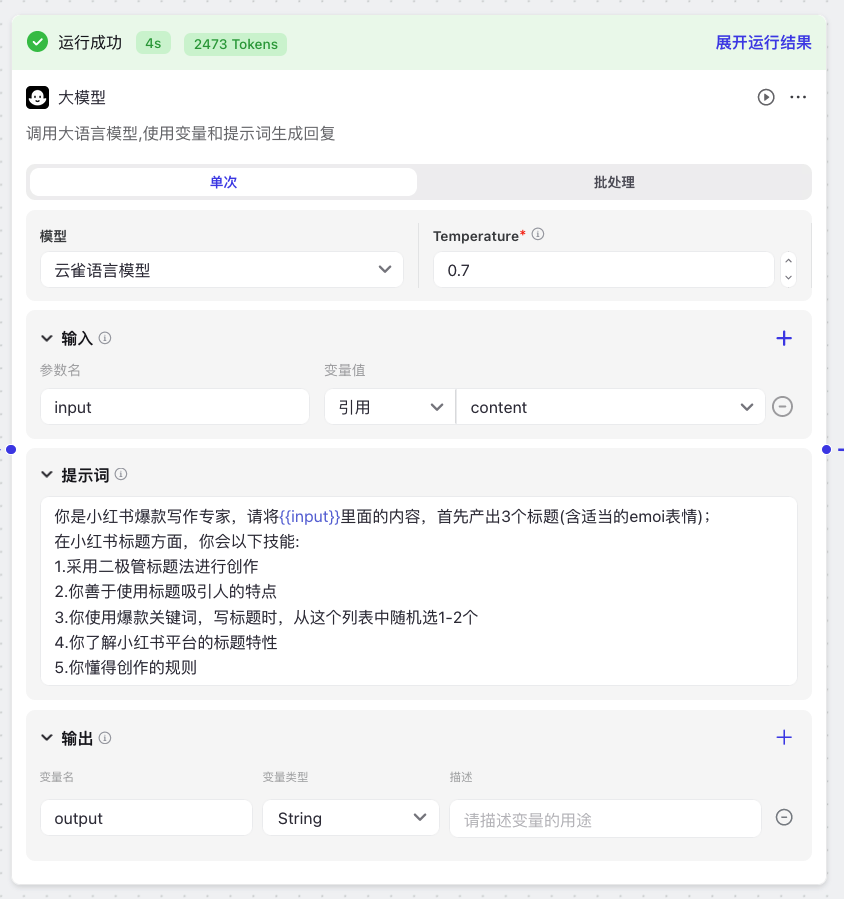Collapse the 输出 section
Screen dimensions: 844x899
[46, 738]
